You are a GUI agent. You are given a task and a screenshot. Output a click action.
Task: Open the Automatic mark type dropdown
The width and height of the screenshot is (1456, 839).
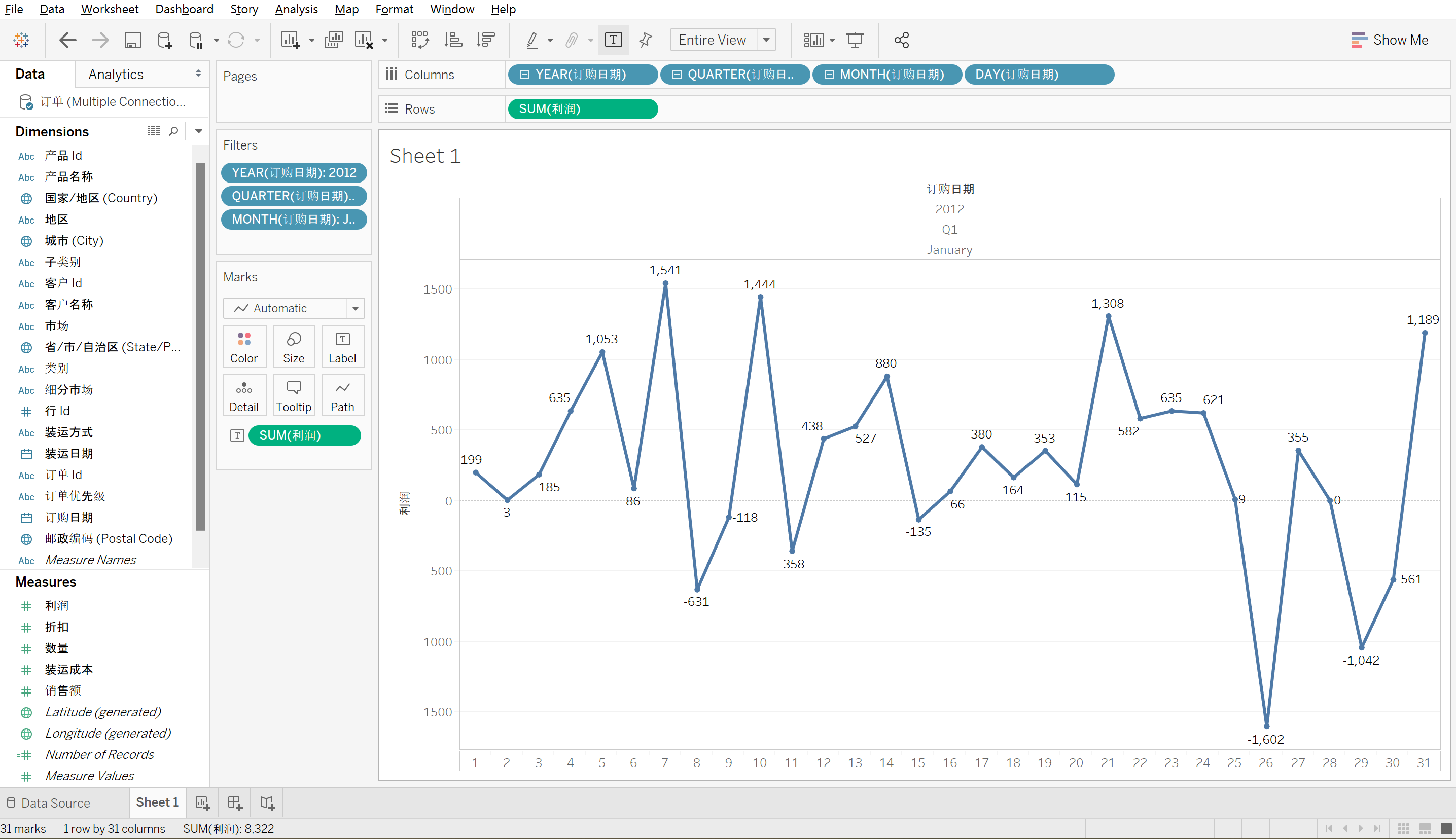point(355,308)
